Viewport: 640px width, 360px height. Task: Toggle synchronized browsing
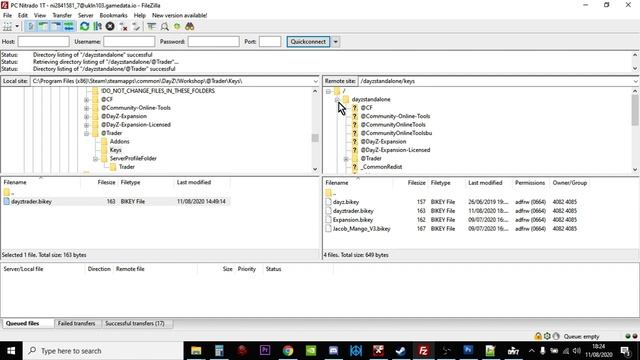(177, 27)
